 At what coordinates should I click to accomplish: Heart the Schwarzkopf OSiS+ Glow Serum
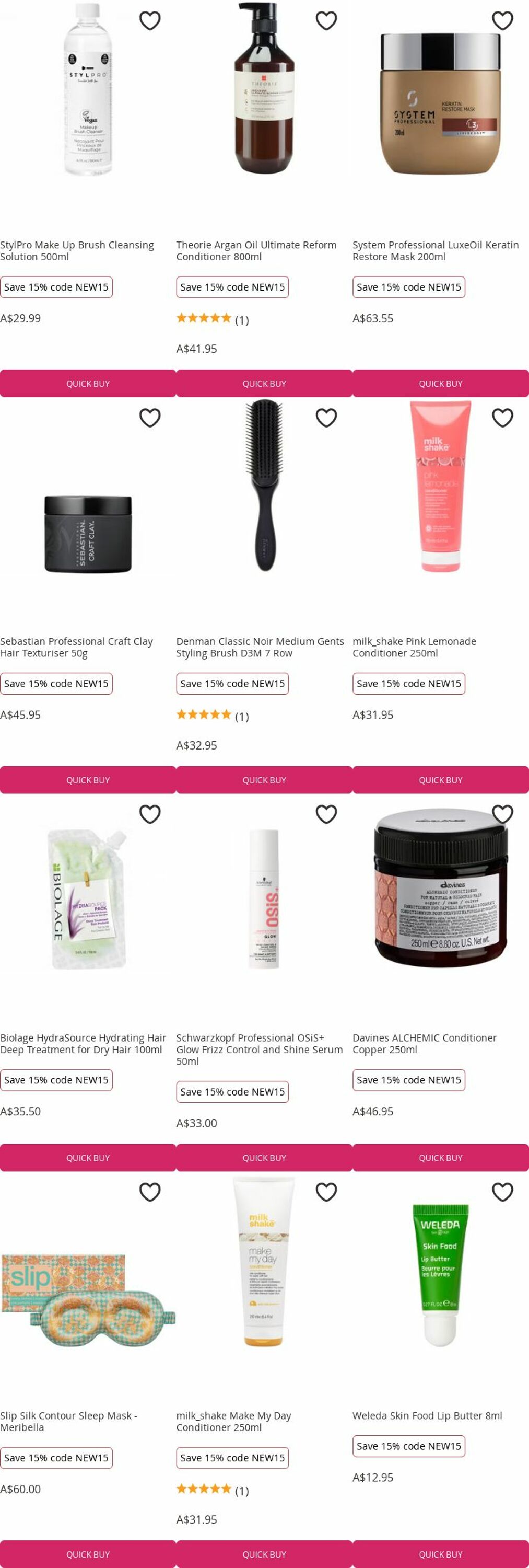point(326,814)
